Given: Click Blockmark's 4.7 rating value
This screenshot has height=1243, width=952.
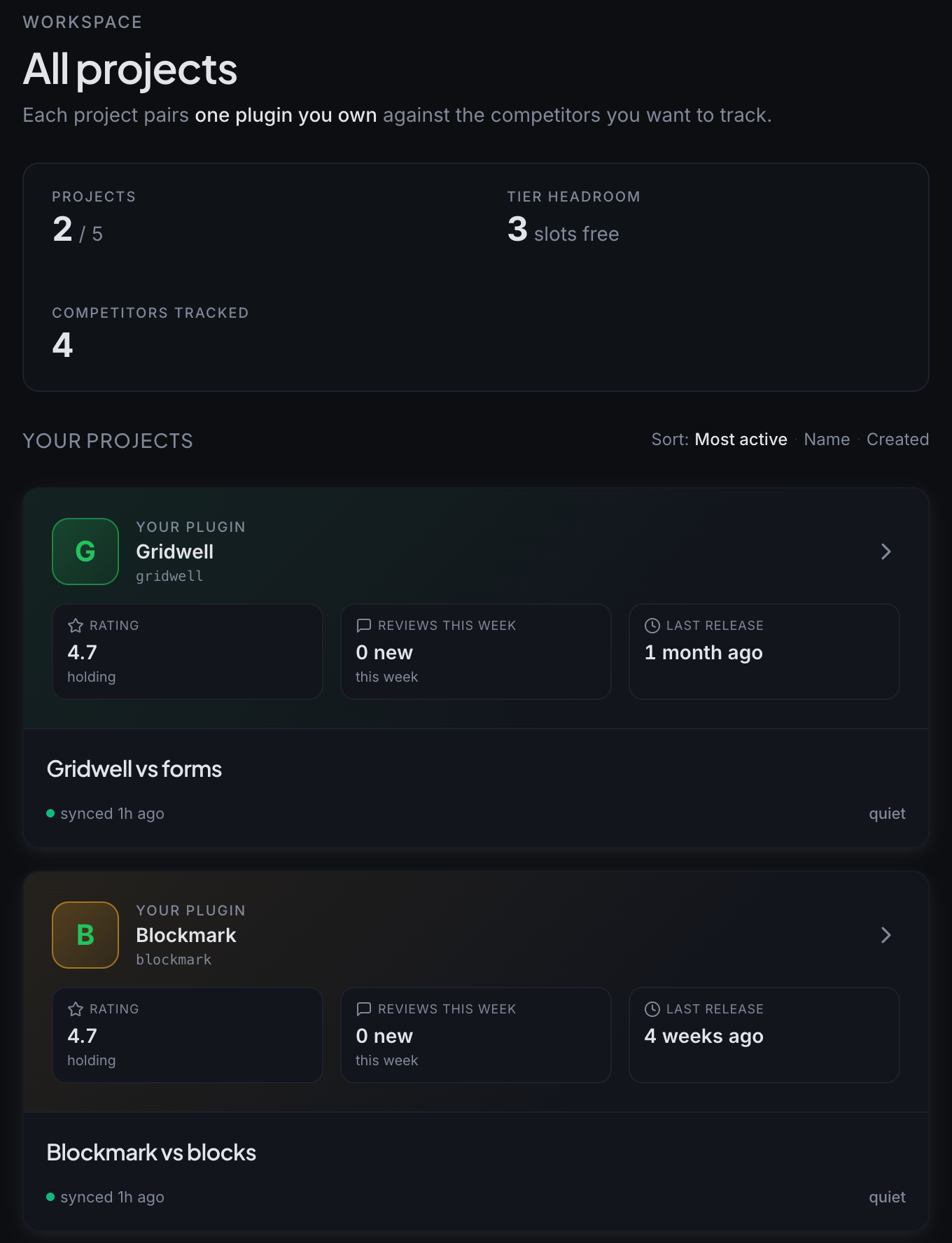Looking at the screenshot, I should (x=83, y=1036).
